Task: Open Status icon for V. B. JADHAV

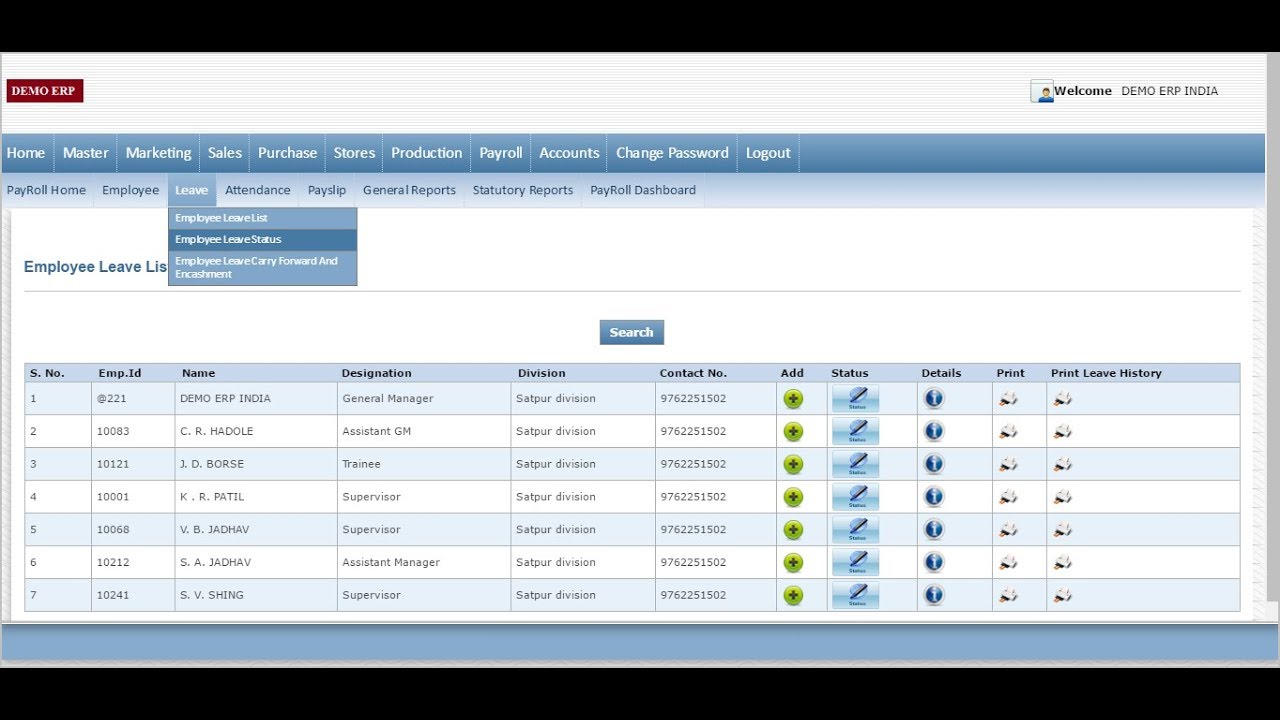Action: [x=855, y=530]
